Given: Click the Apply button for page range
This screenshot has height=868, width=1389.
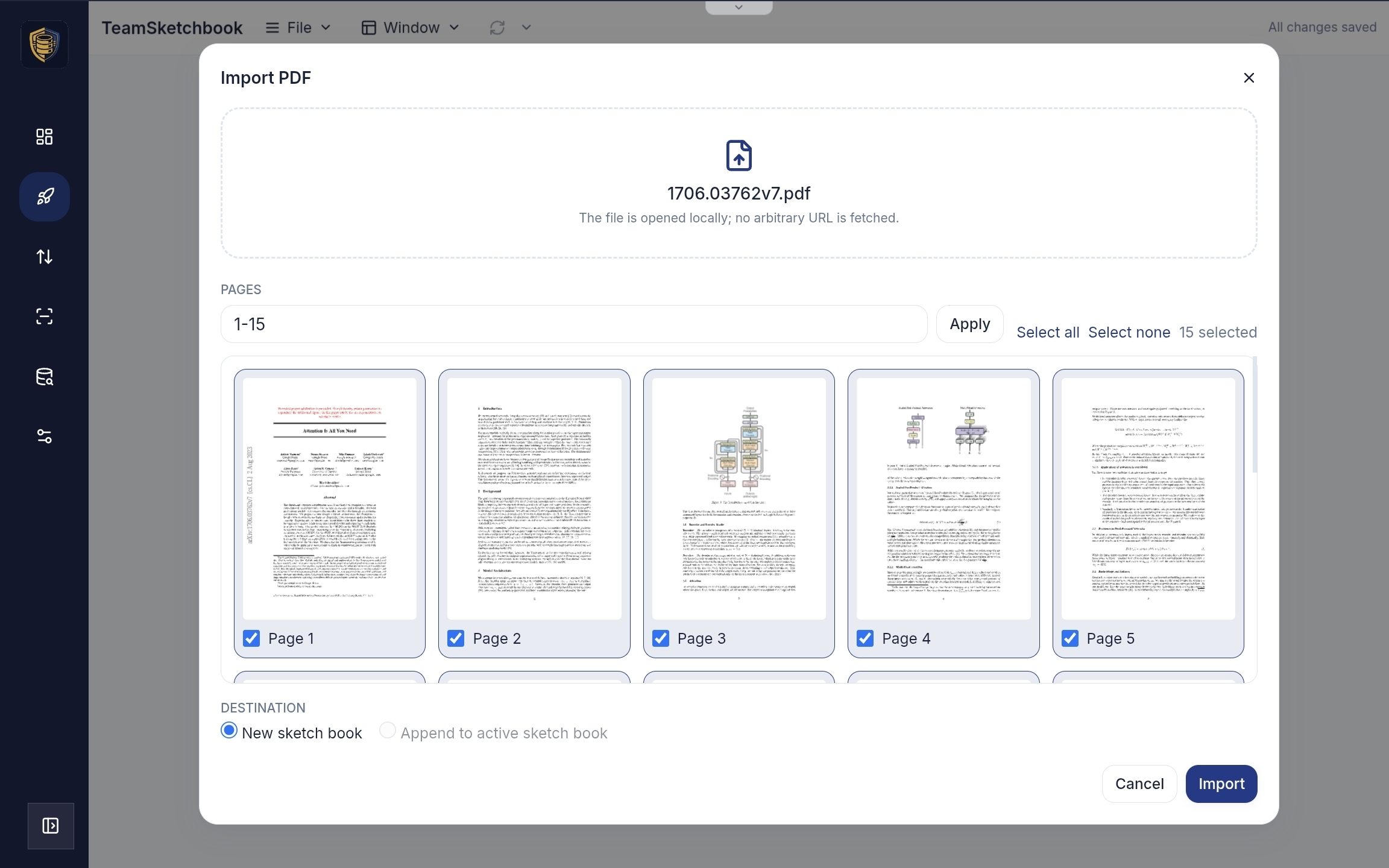Looking at the screenshot, I should 970,324.
